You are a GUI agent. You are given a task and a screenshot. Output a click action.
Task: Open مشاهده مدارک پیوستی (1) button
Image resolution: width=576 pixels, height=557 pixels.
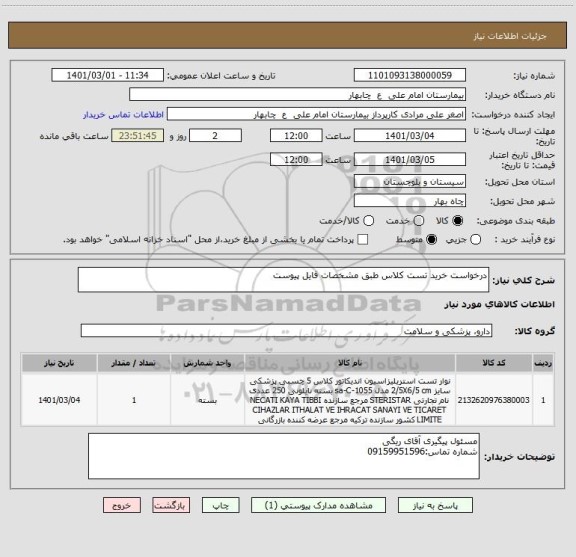318,506
